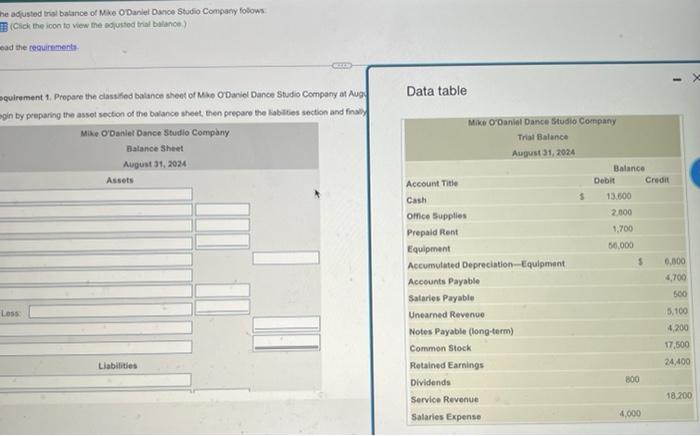Select Salaries Payable row label
Image resolution: width=700 pixels, height=436 pixels.
pos(441,298)
